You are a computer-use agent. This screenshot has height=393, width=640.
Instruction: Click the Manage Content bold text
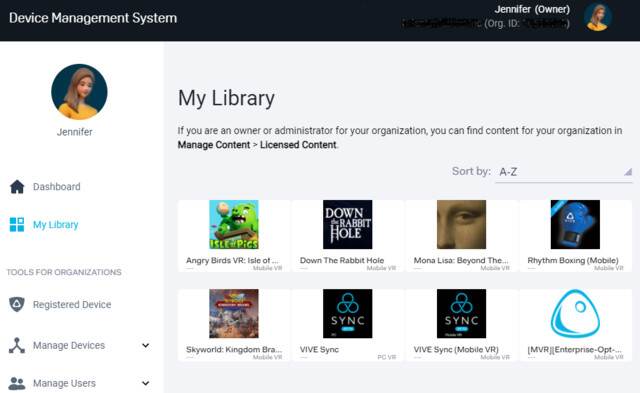214,145
